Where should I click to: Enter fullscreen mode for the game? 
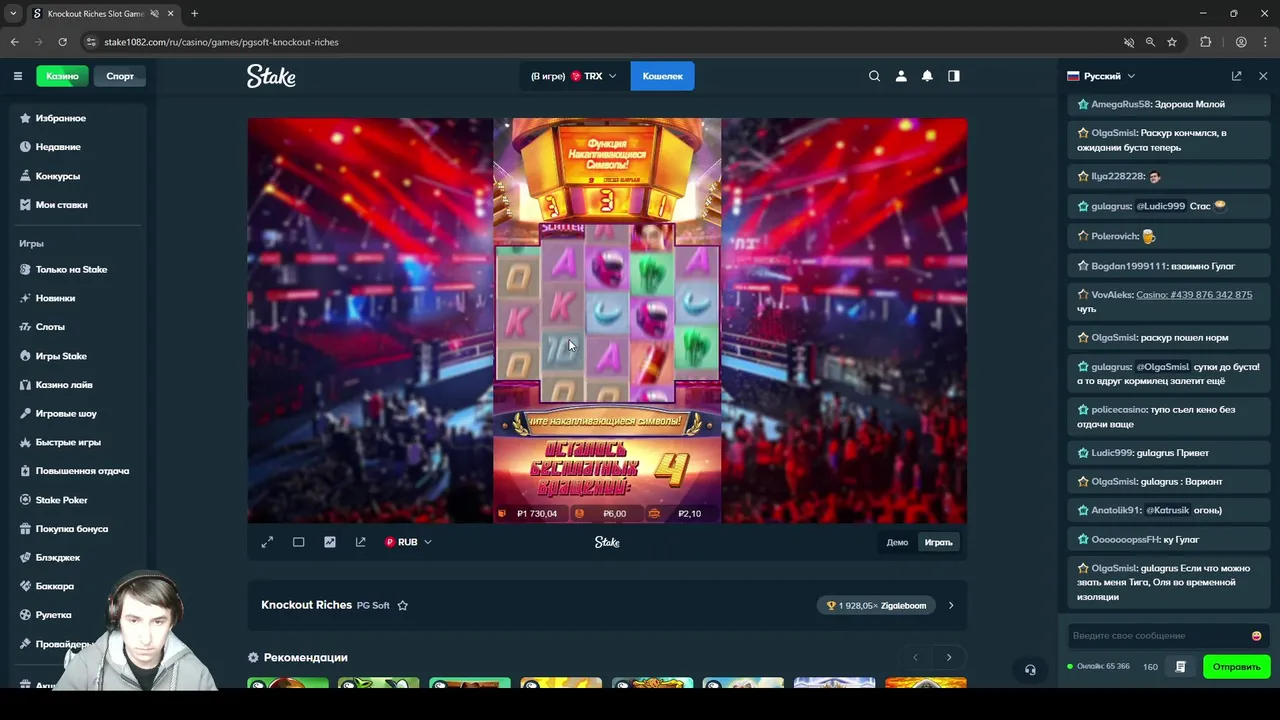tap(267, 542)
